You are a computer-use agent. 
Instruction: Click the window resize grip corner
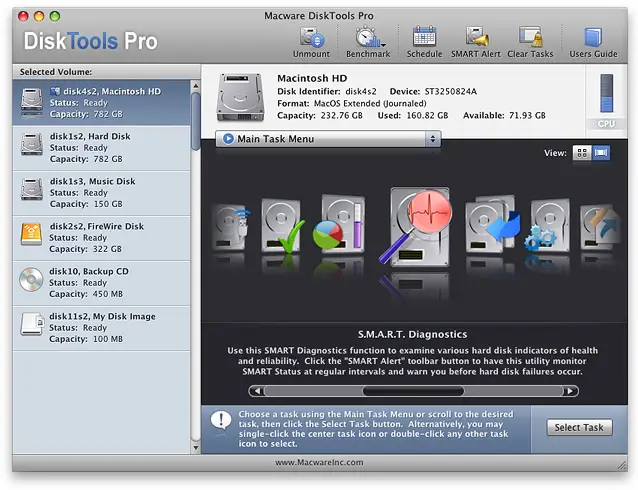[622, 466]
